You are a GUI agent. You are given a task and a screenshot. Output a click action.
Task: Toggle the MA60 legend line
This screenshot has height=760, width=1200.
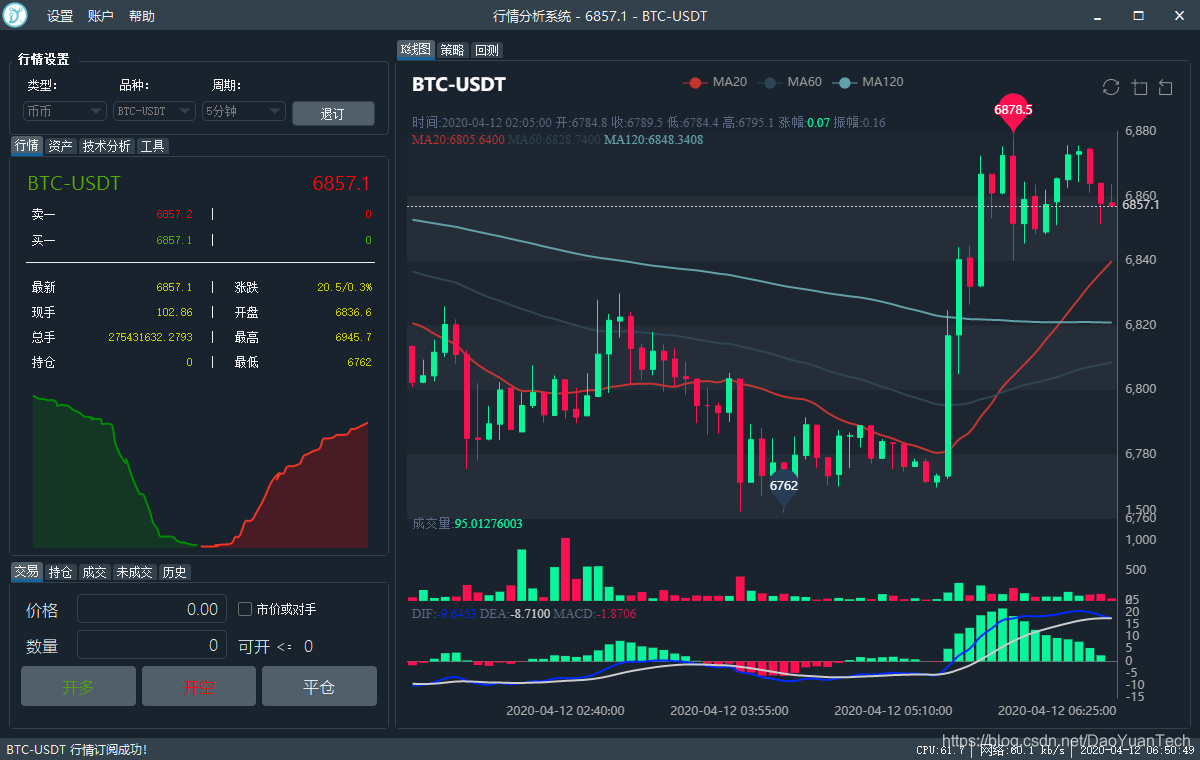click(x=790, y=82)
